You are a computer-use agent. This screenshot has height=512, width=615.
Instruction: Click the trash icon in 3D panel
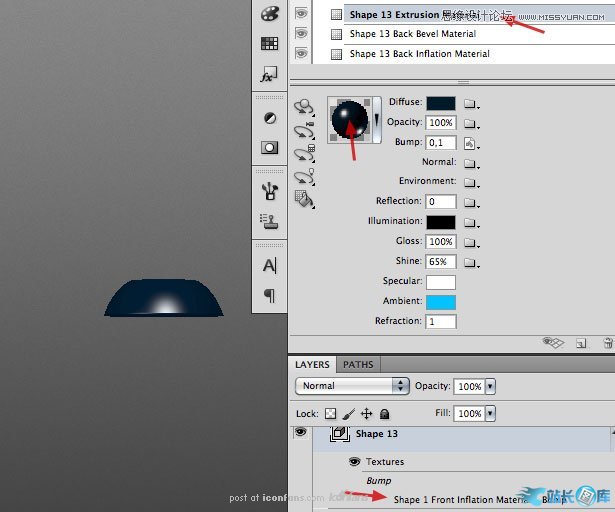pos(603,343)
